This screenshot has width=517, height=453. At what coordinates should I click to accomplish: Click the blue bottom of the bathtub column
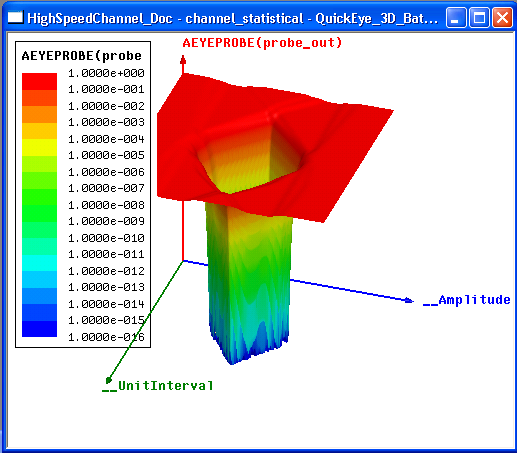(x=248, y=348)
